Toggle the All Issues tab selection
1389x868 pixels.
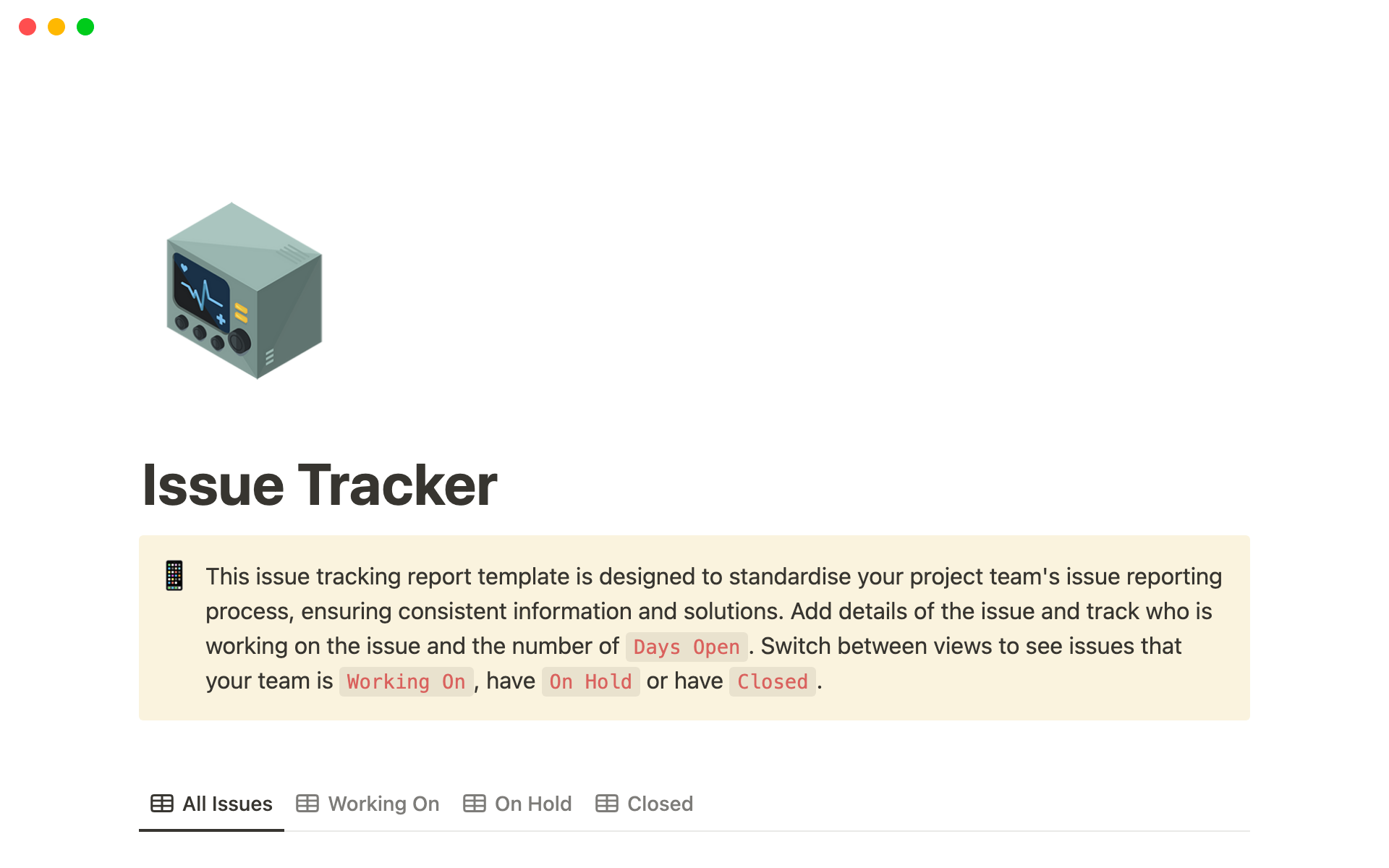click(x=212, y=802)
